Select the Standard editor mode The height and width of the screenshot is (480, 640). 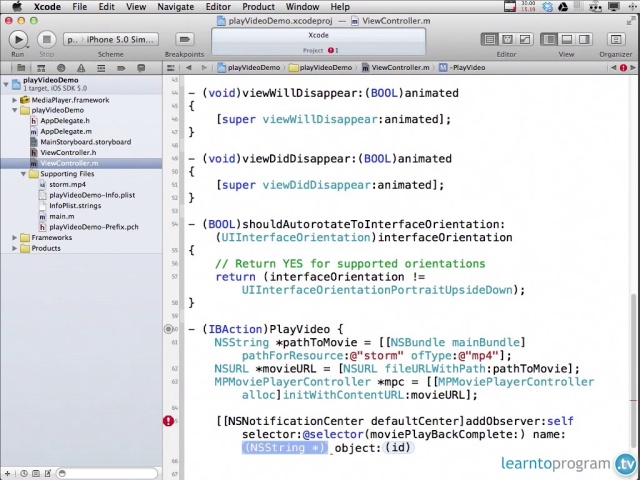489,40
